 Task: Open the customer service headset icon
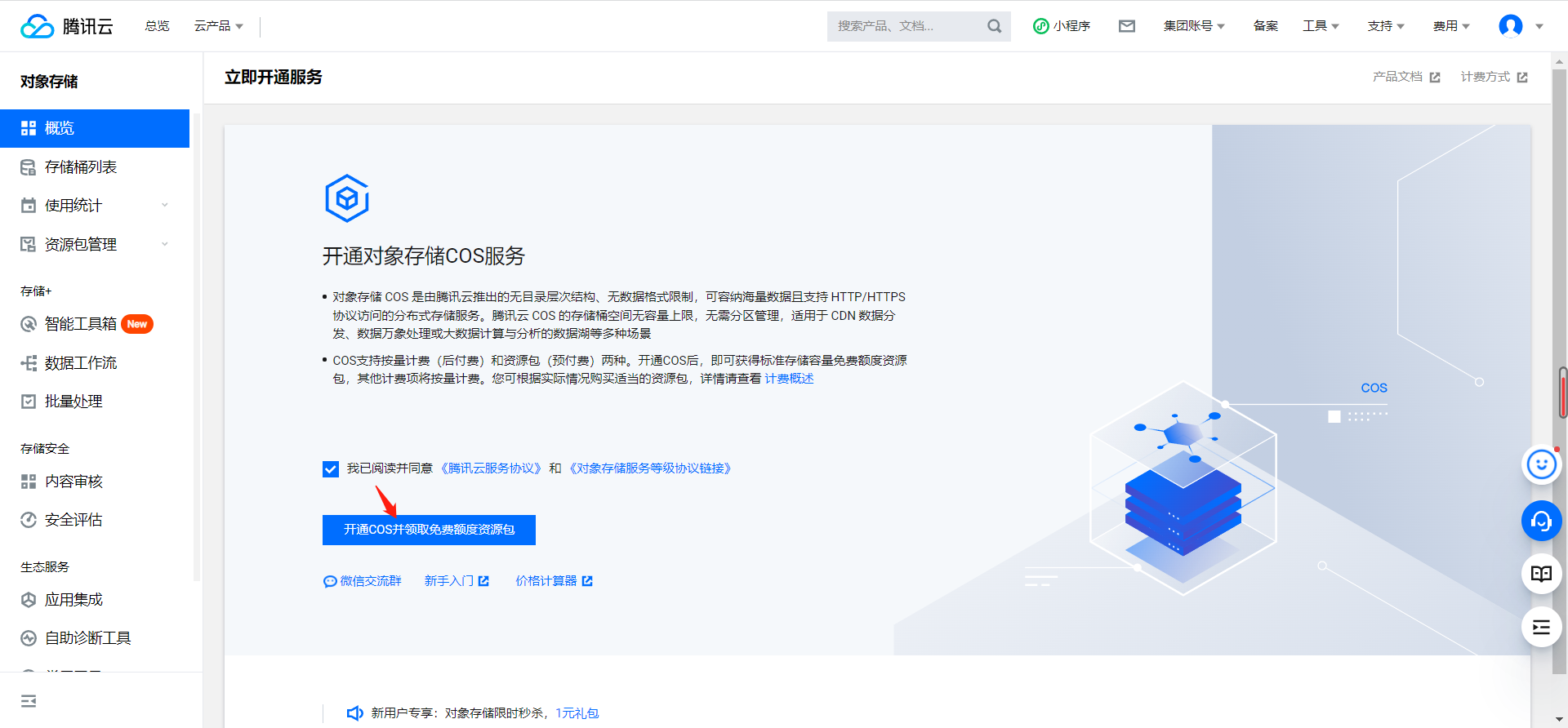[1542, 521]
